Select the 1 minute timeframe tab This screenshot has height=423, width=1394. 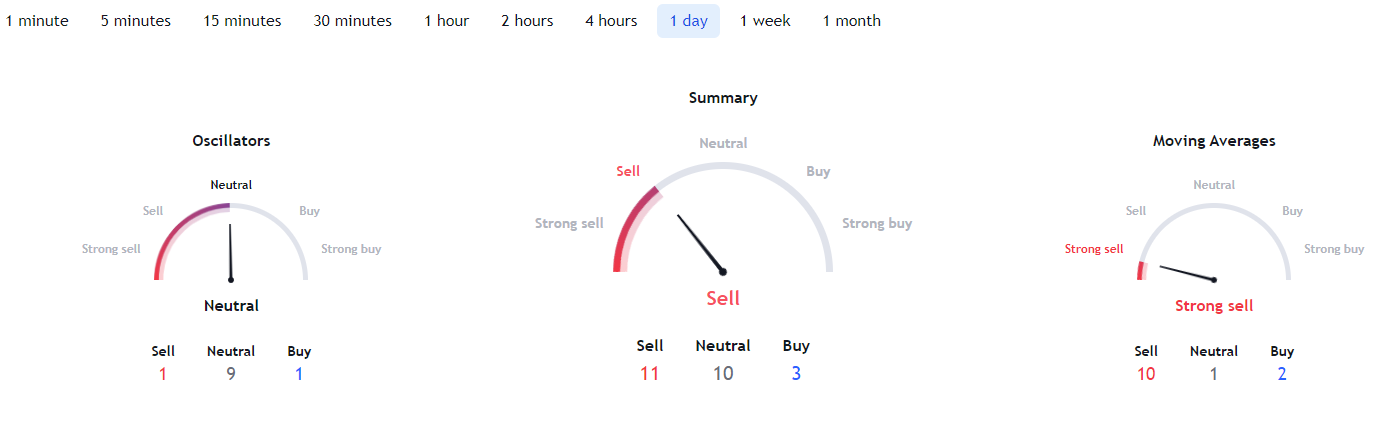[x=37, y=21]
